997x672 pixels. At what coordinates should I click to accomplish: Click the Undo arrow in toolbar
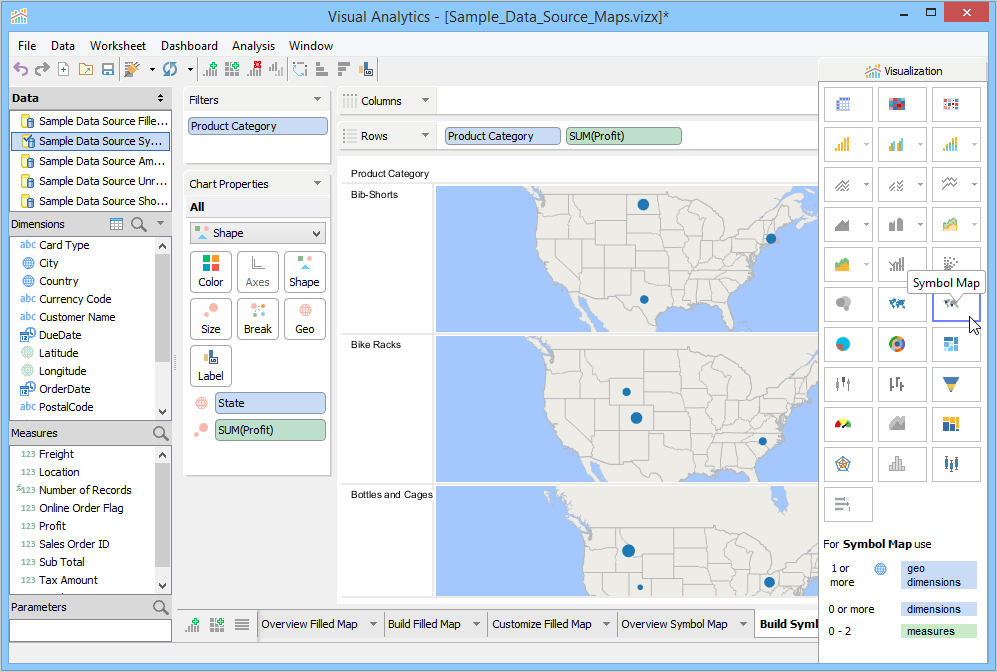click(20, 69)
